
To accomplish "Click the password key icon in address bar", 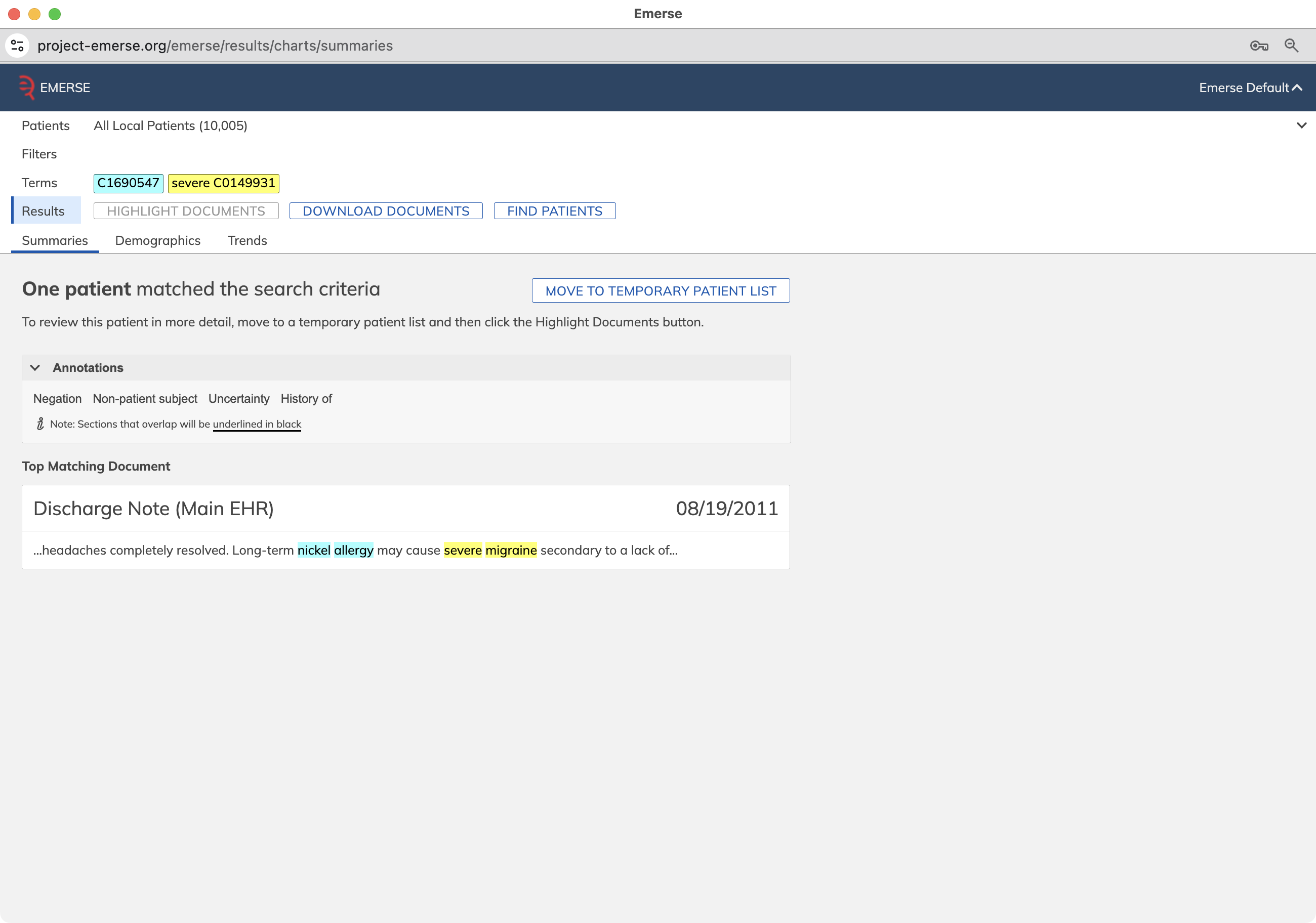I will (1259, 46).
